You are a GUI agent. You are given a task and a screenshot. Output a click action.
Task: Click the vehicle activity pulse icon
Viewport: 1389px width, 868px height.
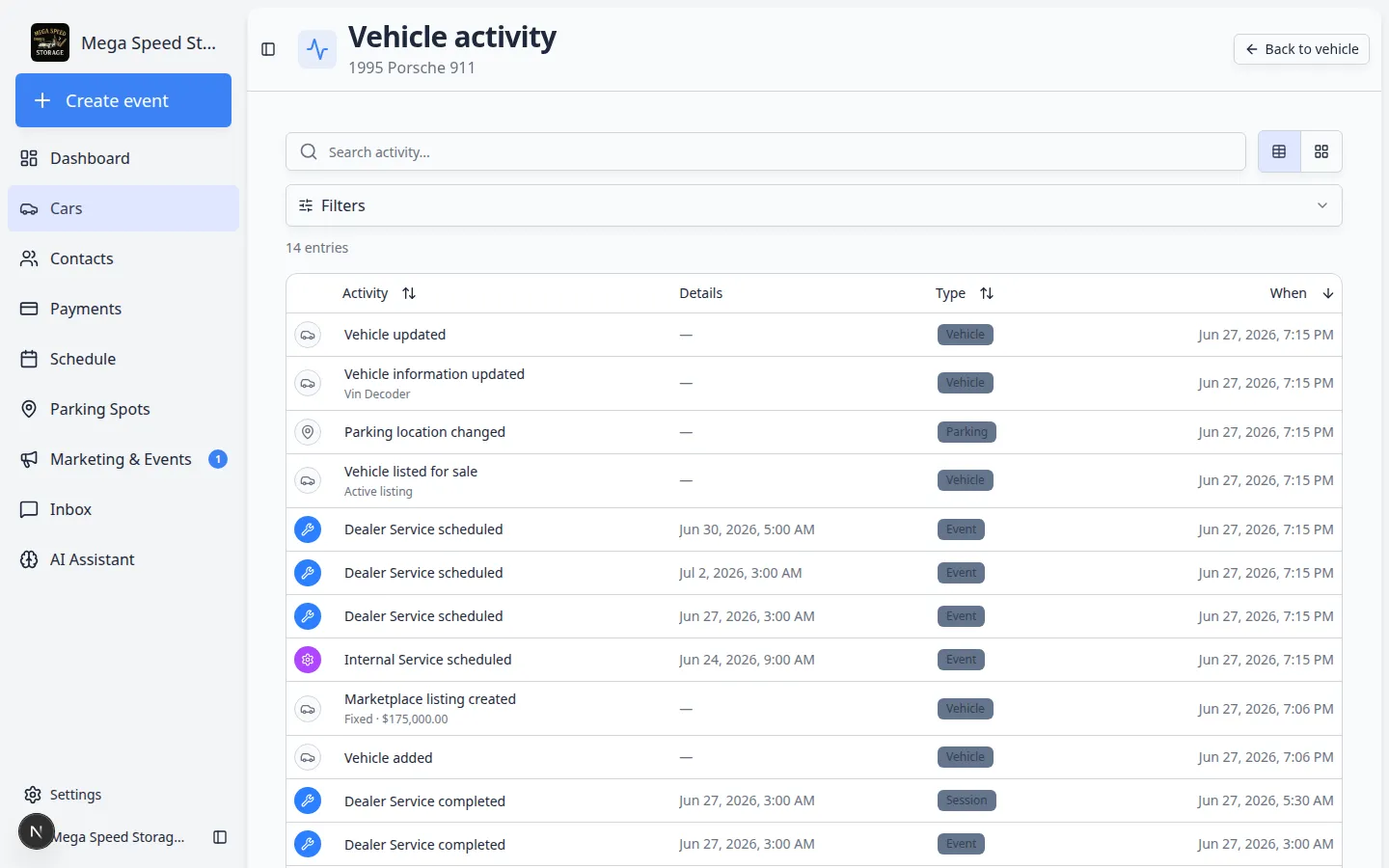pos(317,49)
